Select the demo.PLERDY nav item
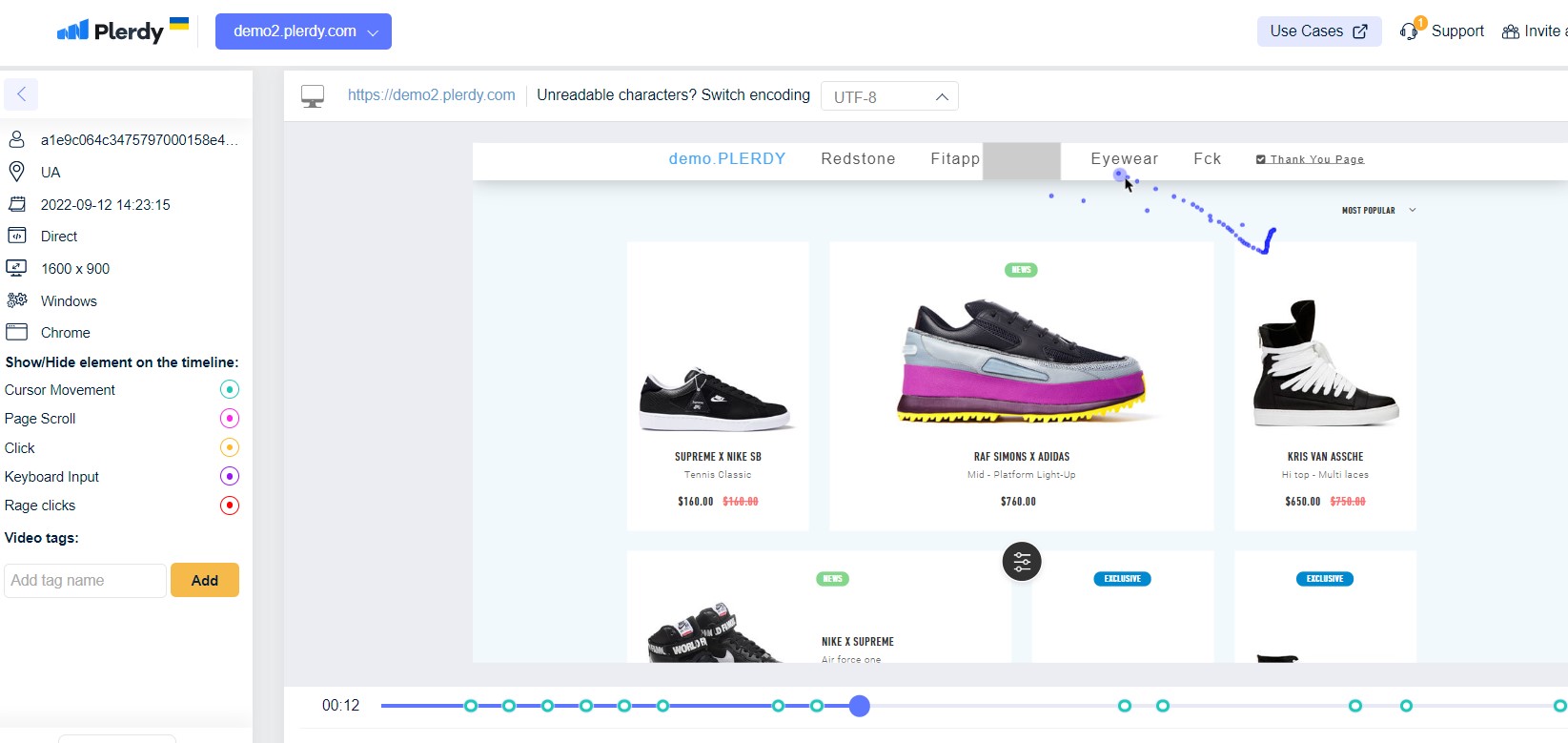 click(x=727, y=159)
